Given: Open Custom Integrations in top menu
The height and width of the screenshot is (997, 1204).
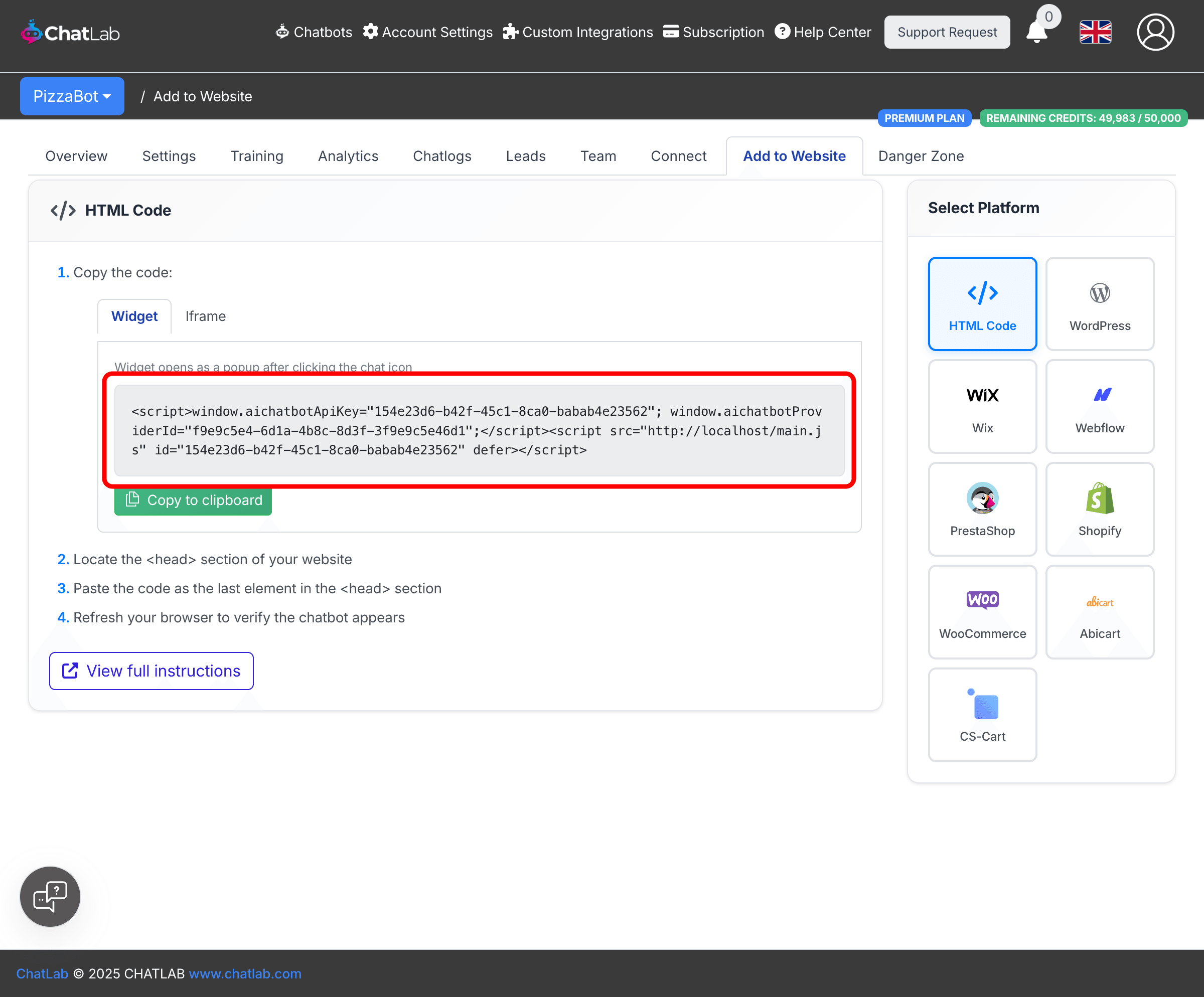Looking at the screenshot, I should [x=578, y=32].
